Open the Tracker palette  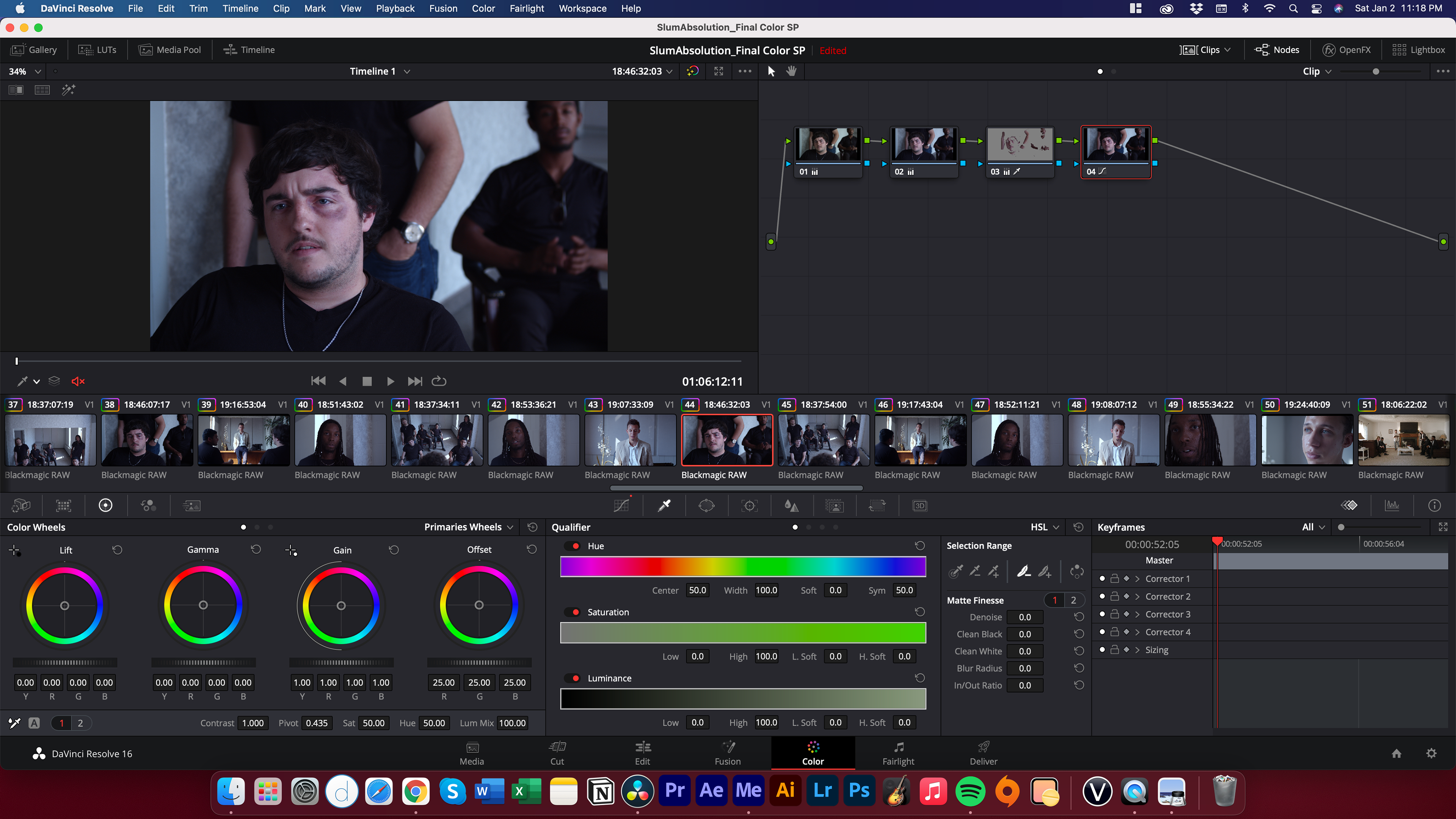pos(750,505)
